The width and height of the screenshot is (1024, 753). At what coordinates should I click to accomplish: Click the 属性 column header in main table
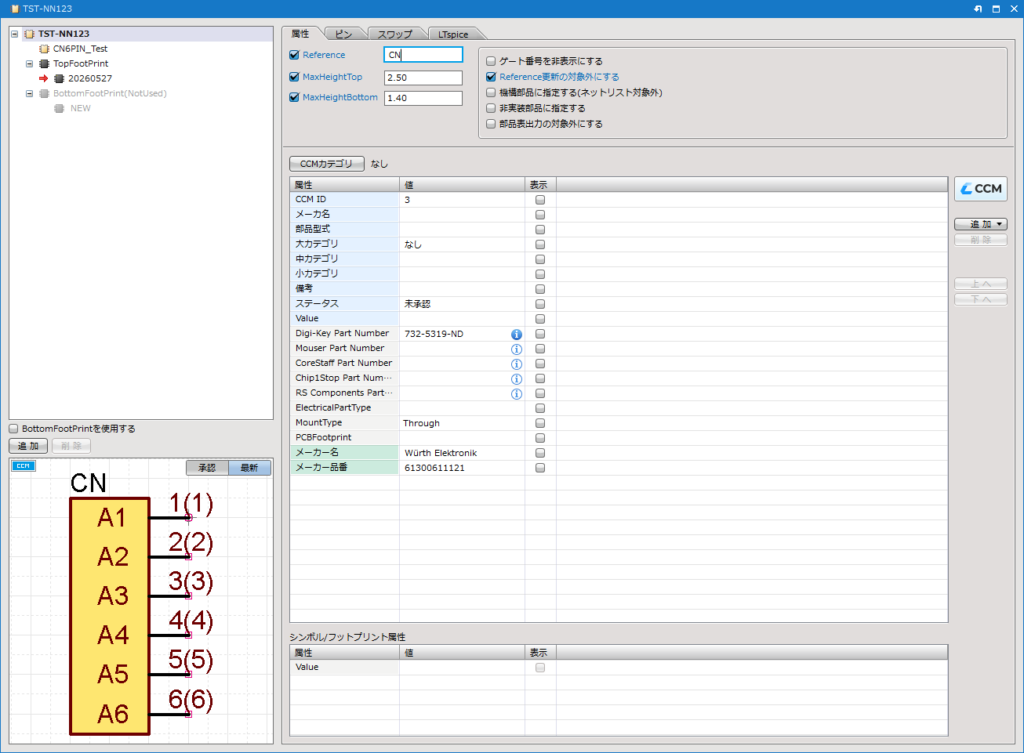click(x=345, y=185)
